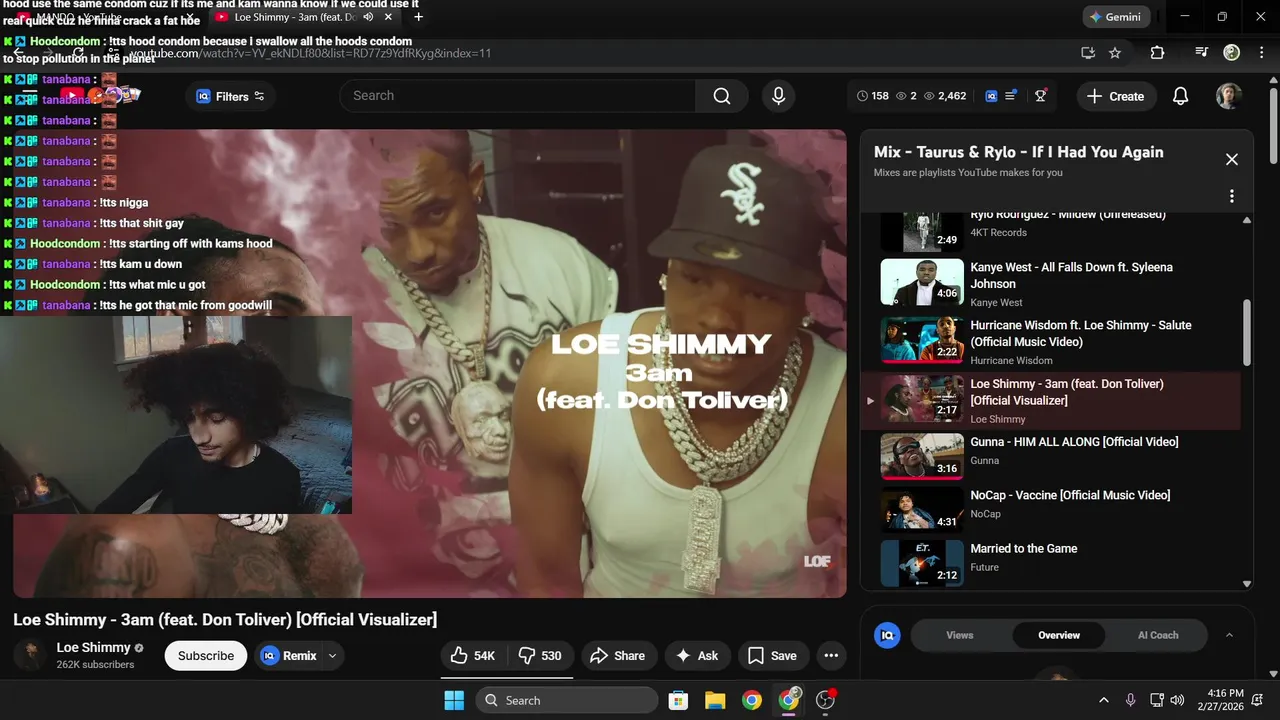Click the playlist scrollbar thumb

[1247, 333]
